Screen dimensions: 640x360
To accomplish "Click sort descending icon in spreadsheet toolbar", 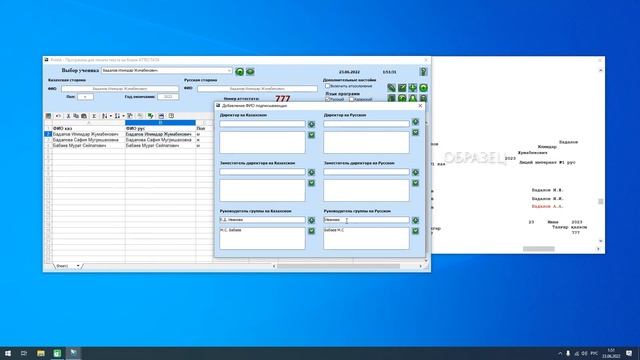I will [117, 116].
